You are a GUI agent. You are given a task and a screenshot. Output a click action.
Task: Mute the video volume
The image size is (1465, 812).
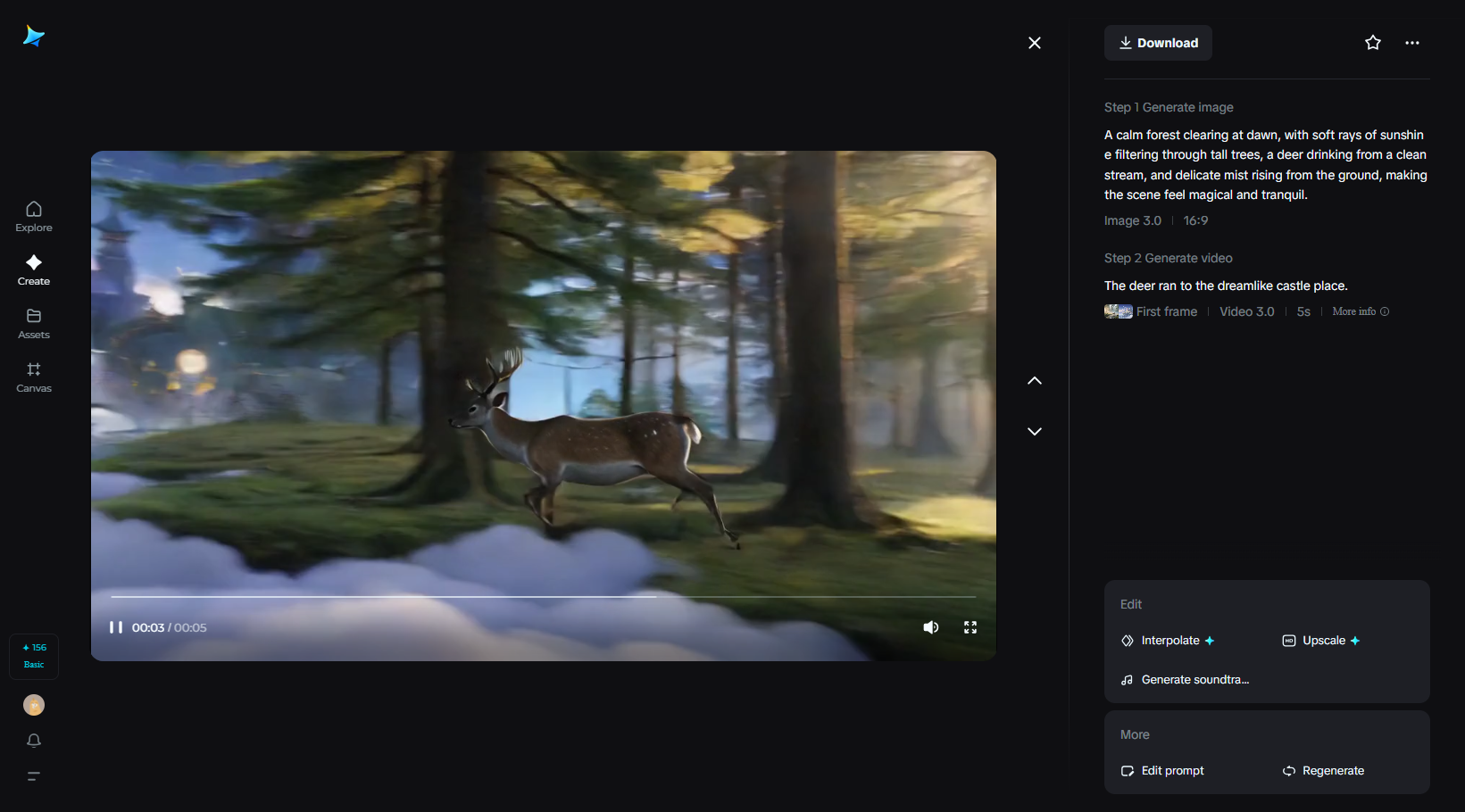click(x=931, y=627)
